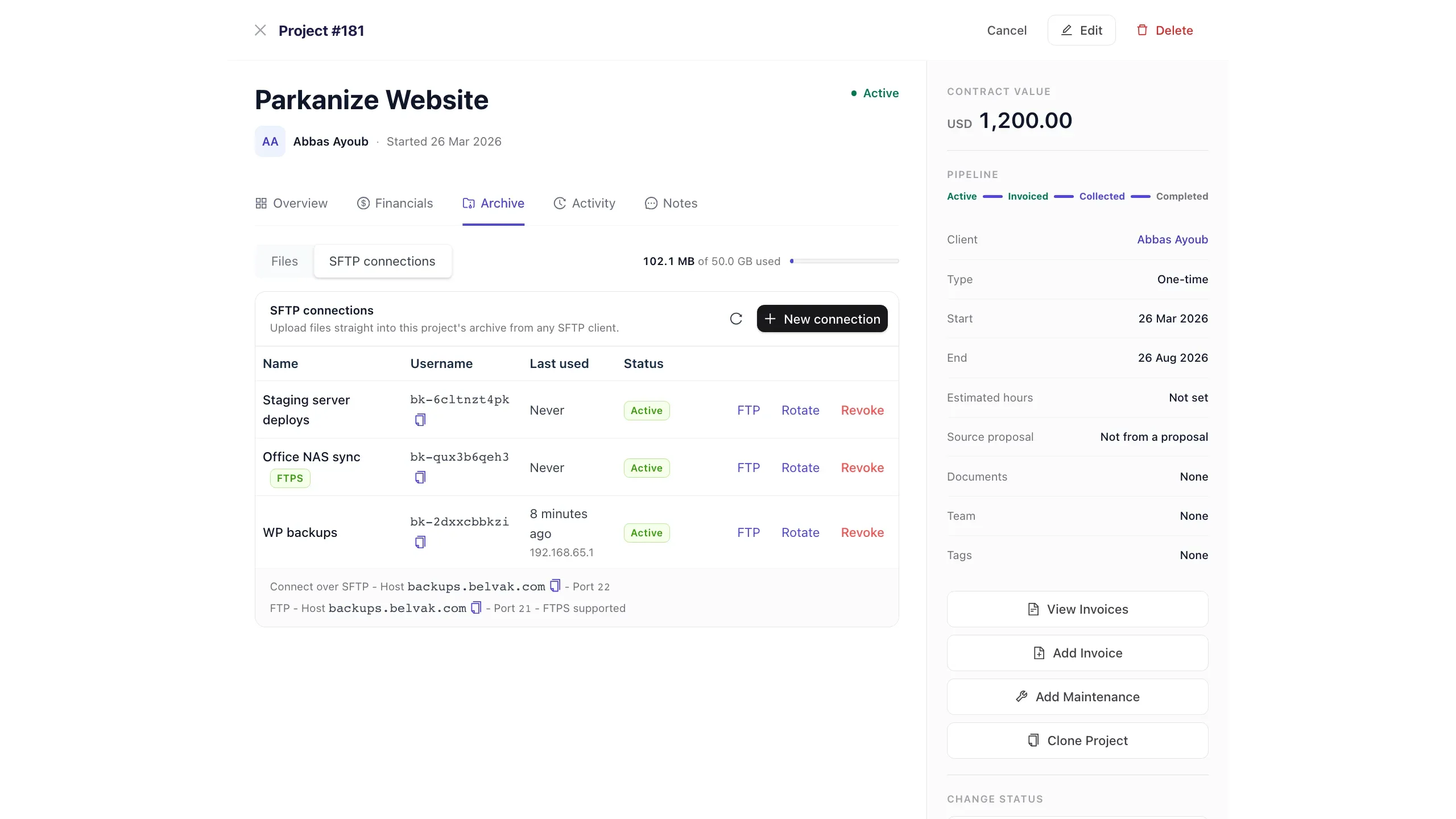Close the Project #181 panel
Screen dimensions: 1456x819
point(260,30)
